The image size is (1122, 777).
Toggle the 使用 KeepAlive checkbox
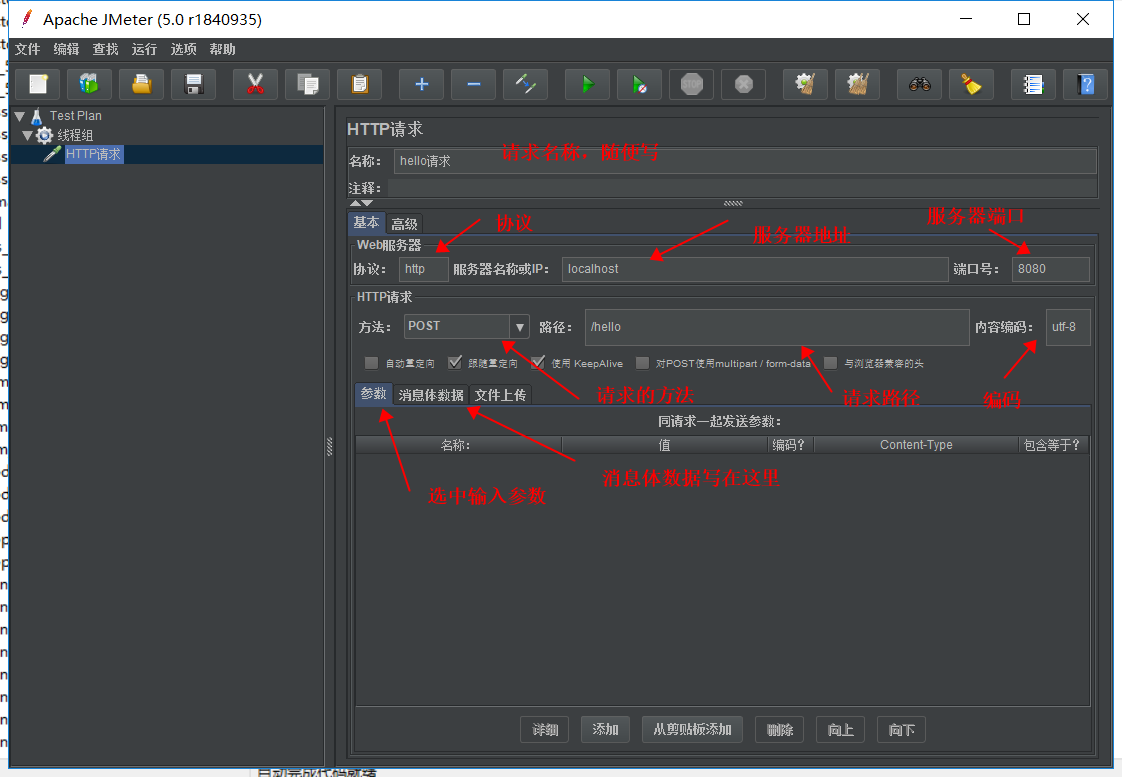click(538, 363)
